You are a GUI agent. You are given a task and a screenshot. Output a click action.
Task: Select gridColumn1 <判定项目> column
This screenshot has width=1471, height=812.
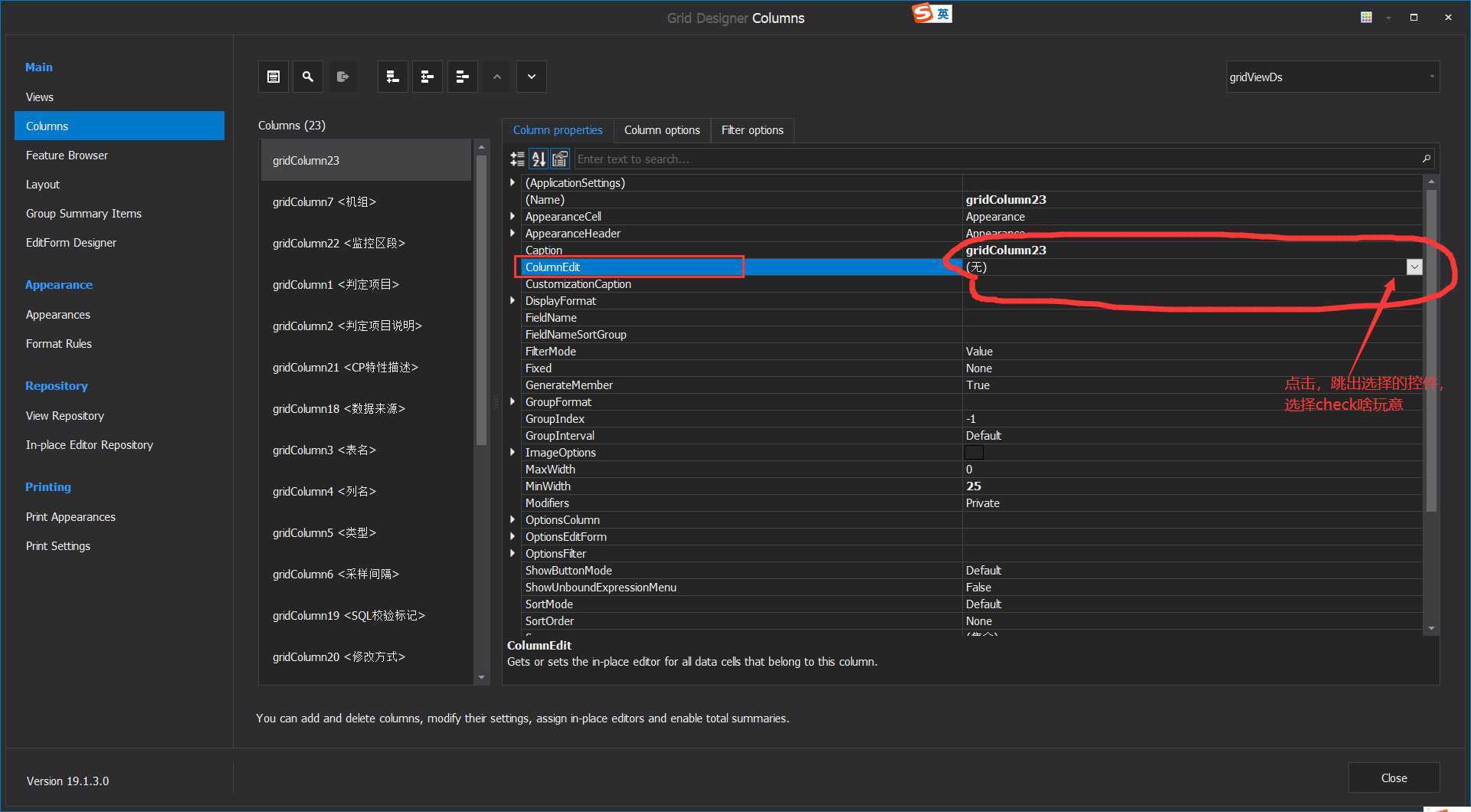[366, 284]
